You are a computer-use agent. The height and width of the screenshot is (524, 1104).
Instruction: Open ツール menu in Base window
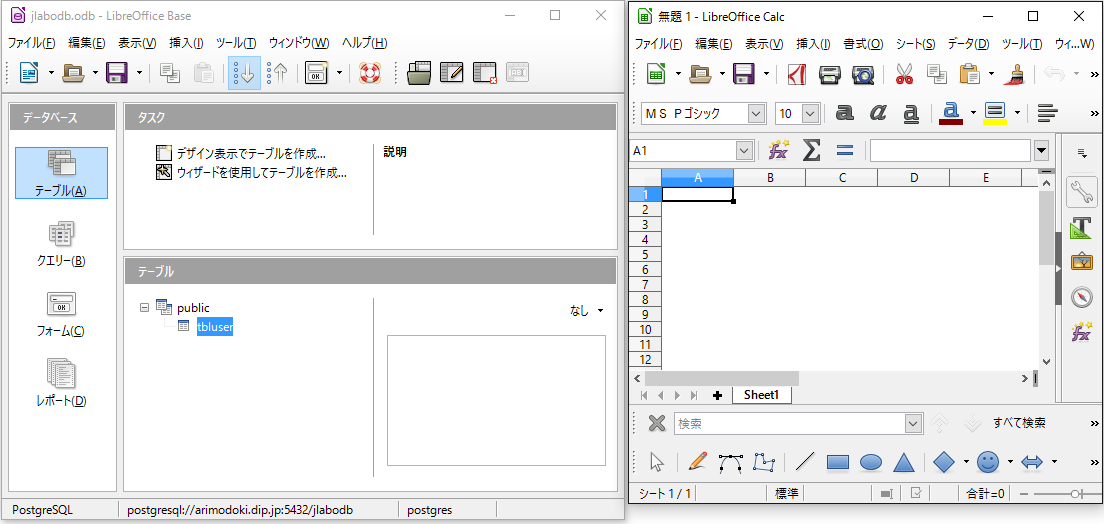coord(236,42)
